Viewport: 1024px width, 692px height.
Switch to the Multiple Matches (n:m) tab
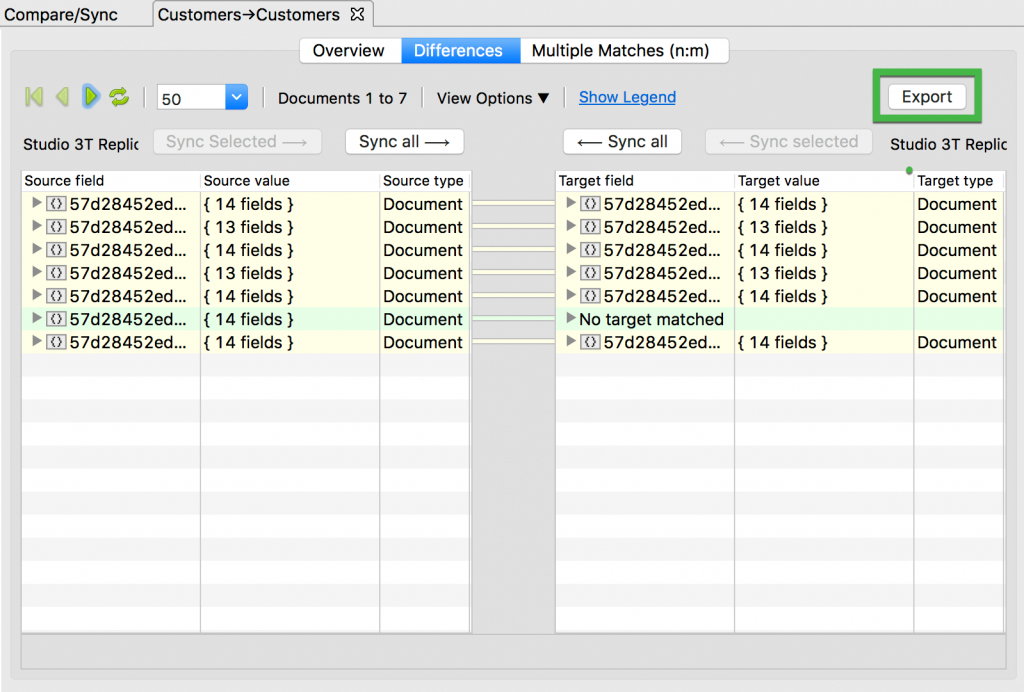tap(624, 50)
